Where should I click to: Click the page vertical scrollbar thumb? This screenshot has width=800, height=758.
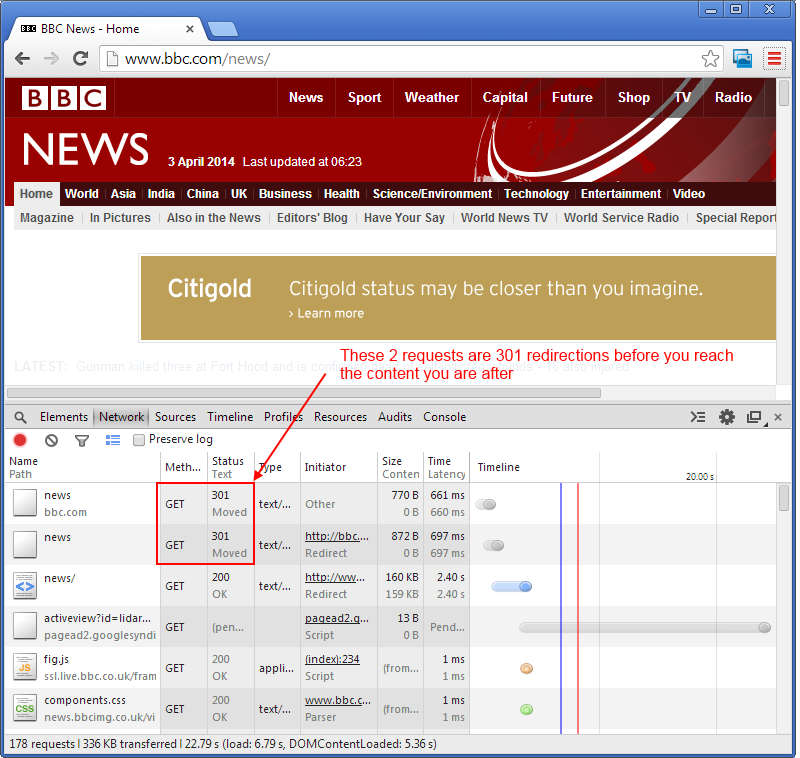[784, 92]
